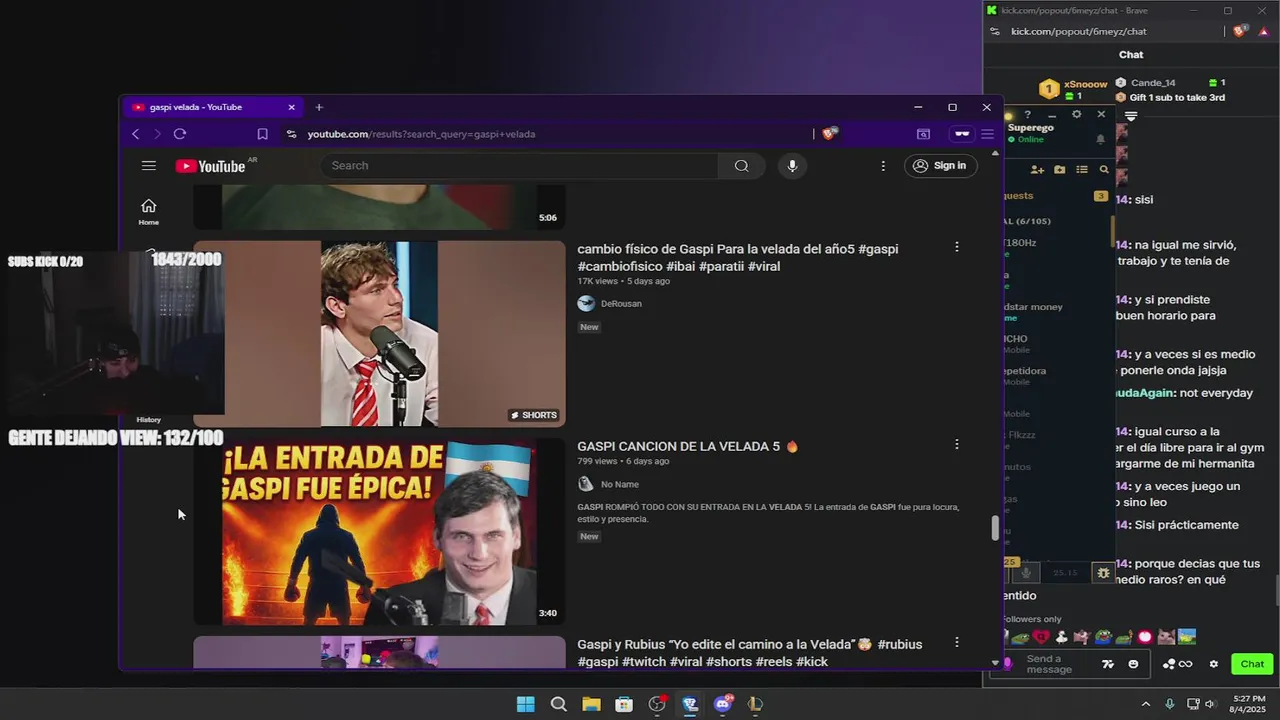Open Brave Shields lion icon in YouTube window
The width and height of the screenshot is (1280, 720).
pos(829,133)
